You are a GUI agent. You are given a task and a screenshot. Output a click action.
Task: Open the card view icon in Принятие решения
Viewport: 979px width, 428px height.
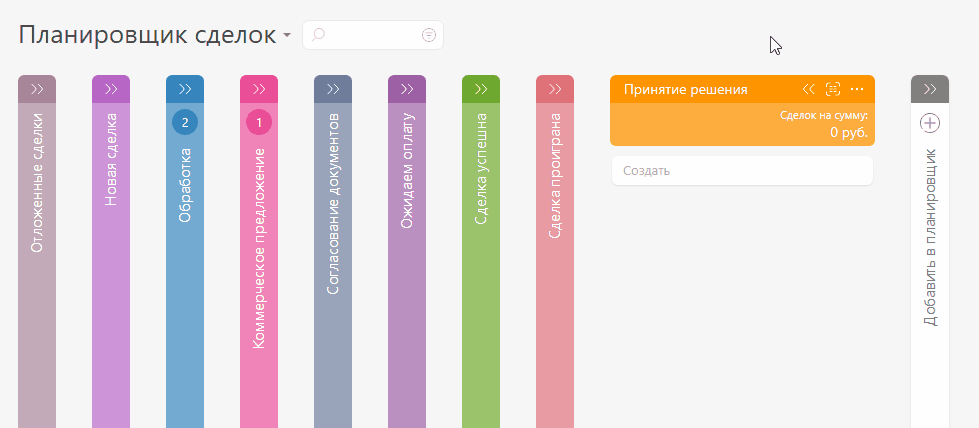coord(832,89)
